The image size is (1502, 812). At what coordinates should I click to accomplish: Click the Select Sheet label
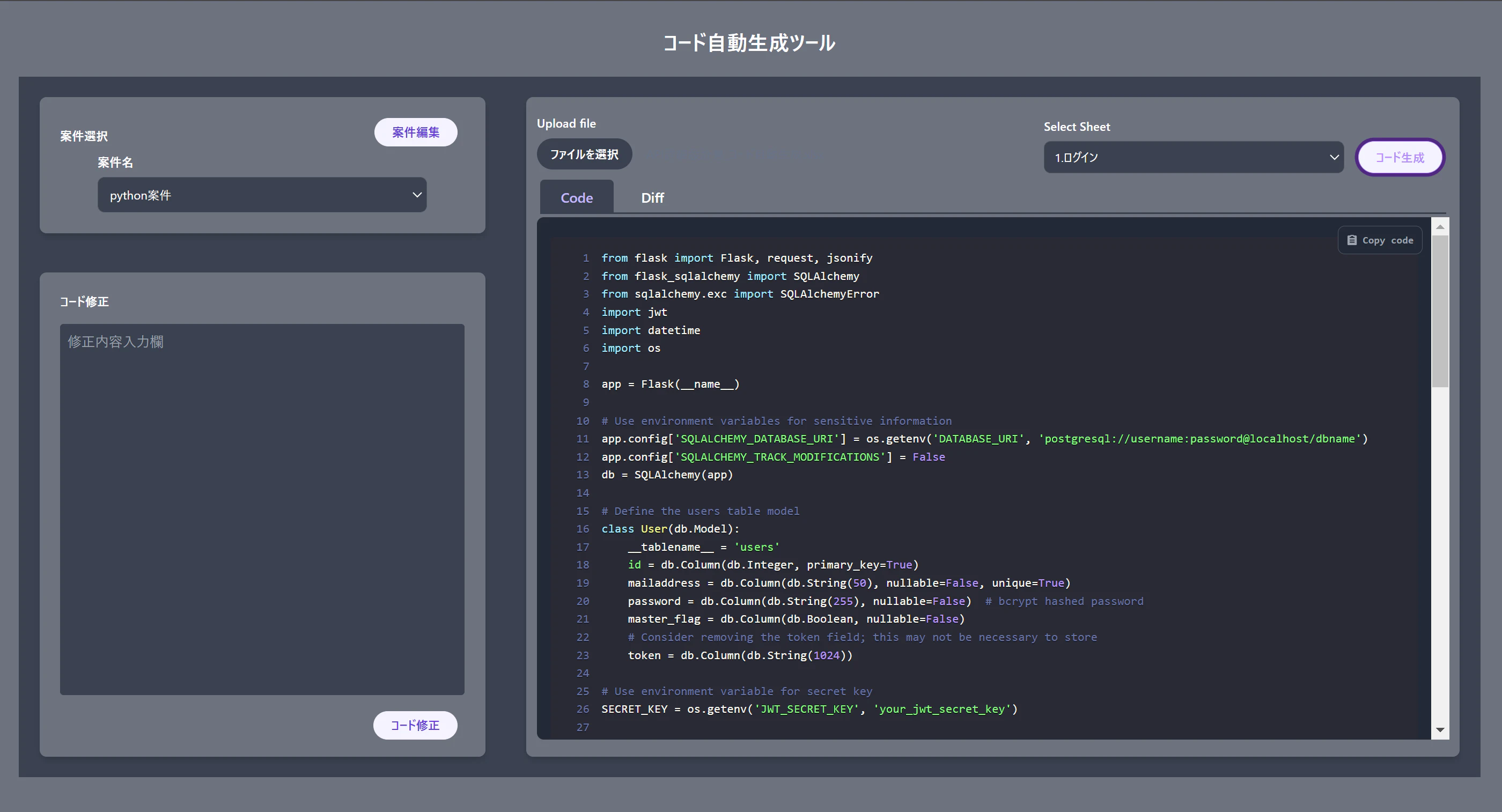click(1077, 127)
